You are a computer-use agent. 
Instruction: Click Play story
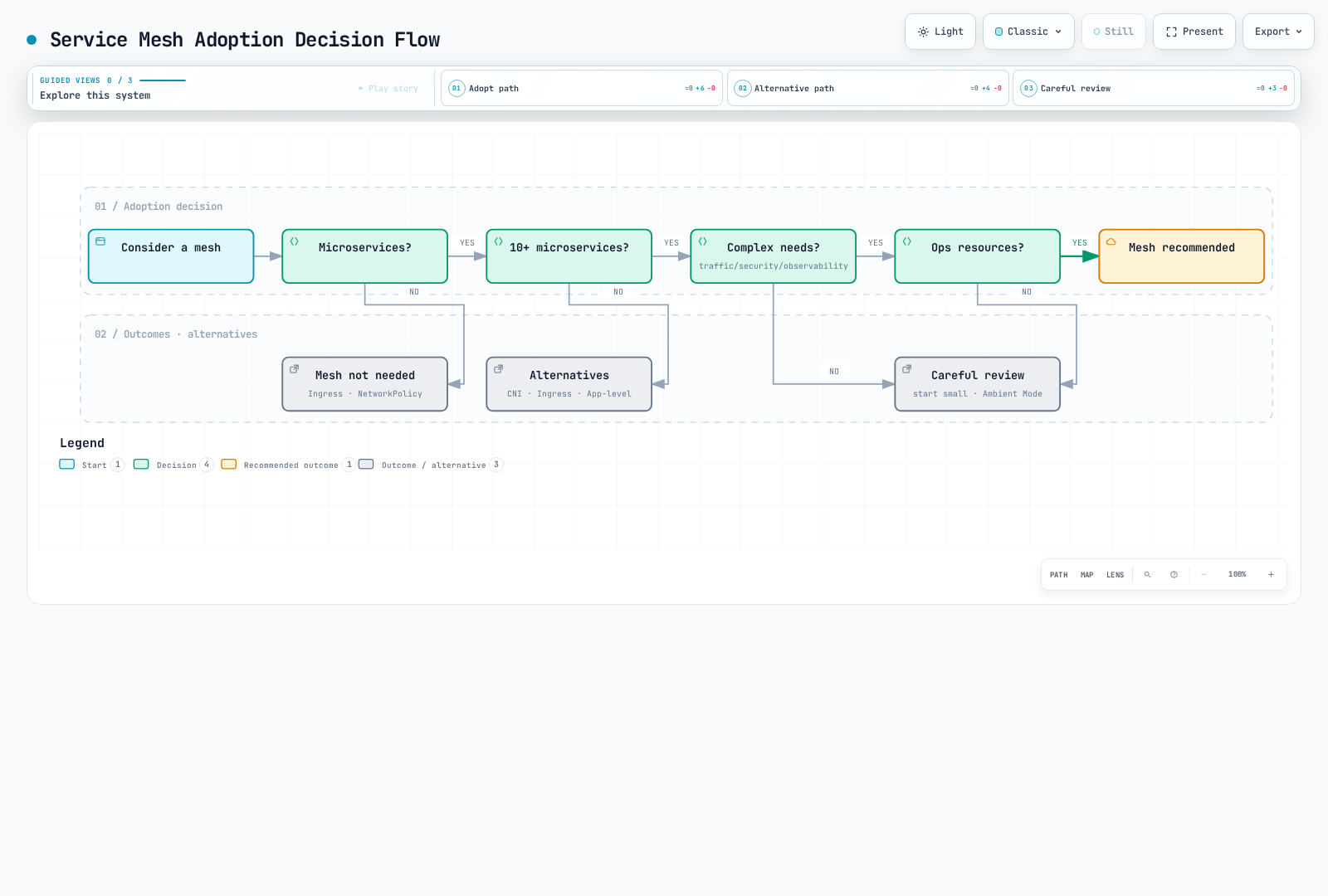[x=388, y=88]
